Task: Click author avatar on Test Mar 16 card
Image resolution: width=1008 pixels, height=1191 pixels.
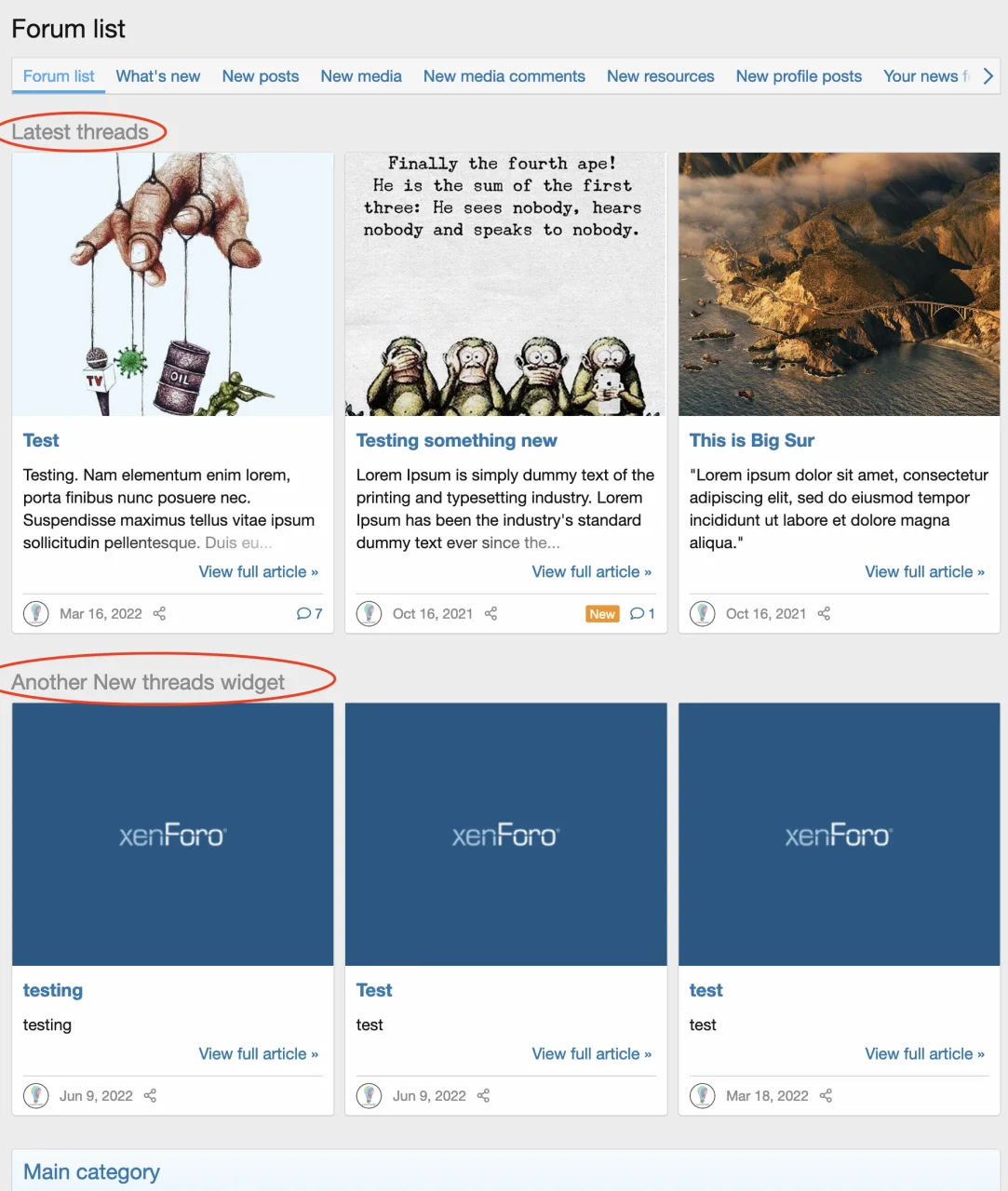Action: (x=35, y=614)
